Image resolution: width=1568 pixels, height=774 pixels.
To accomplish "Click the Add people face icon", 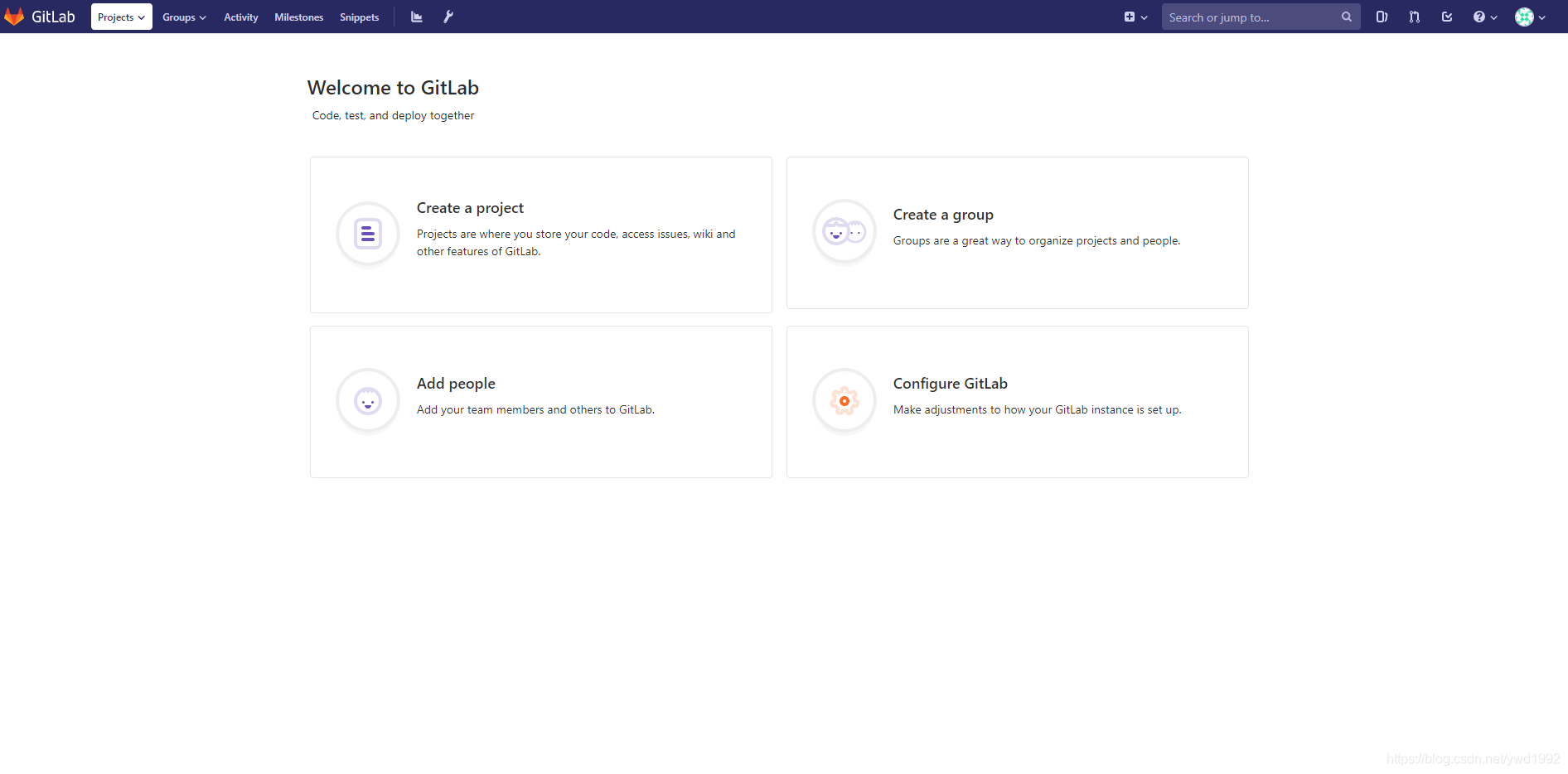I will 368,401.
